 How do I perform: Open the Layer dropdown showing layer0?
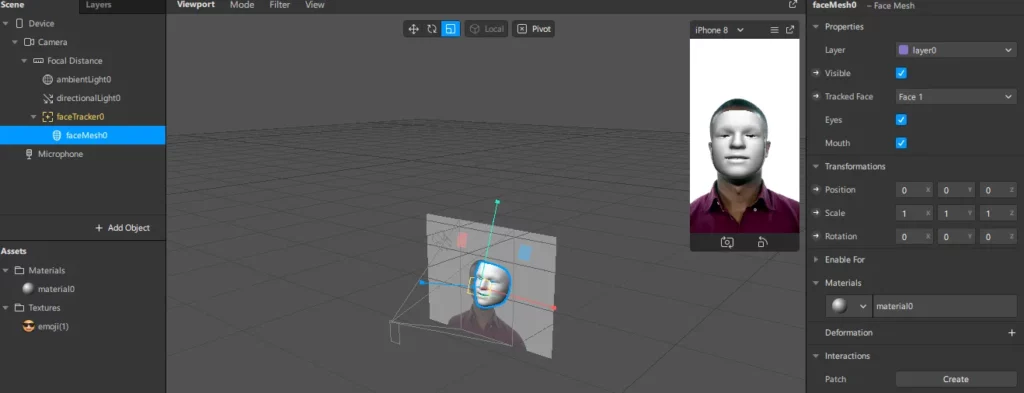955,50
